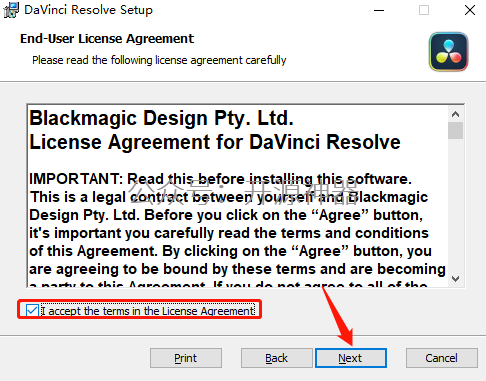
Task: Click the license scrollbar down arrow
Action: (455, 279)
